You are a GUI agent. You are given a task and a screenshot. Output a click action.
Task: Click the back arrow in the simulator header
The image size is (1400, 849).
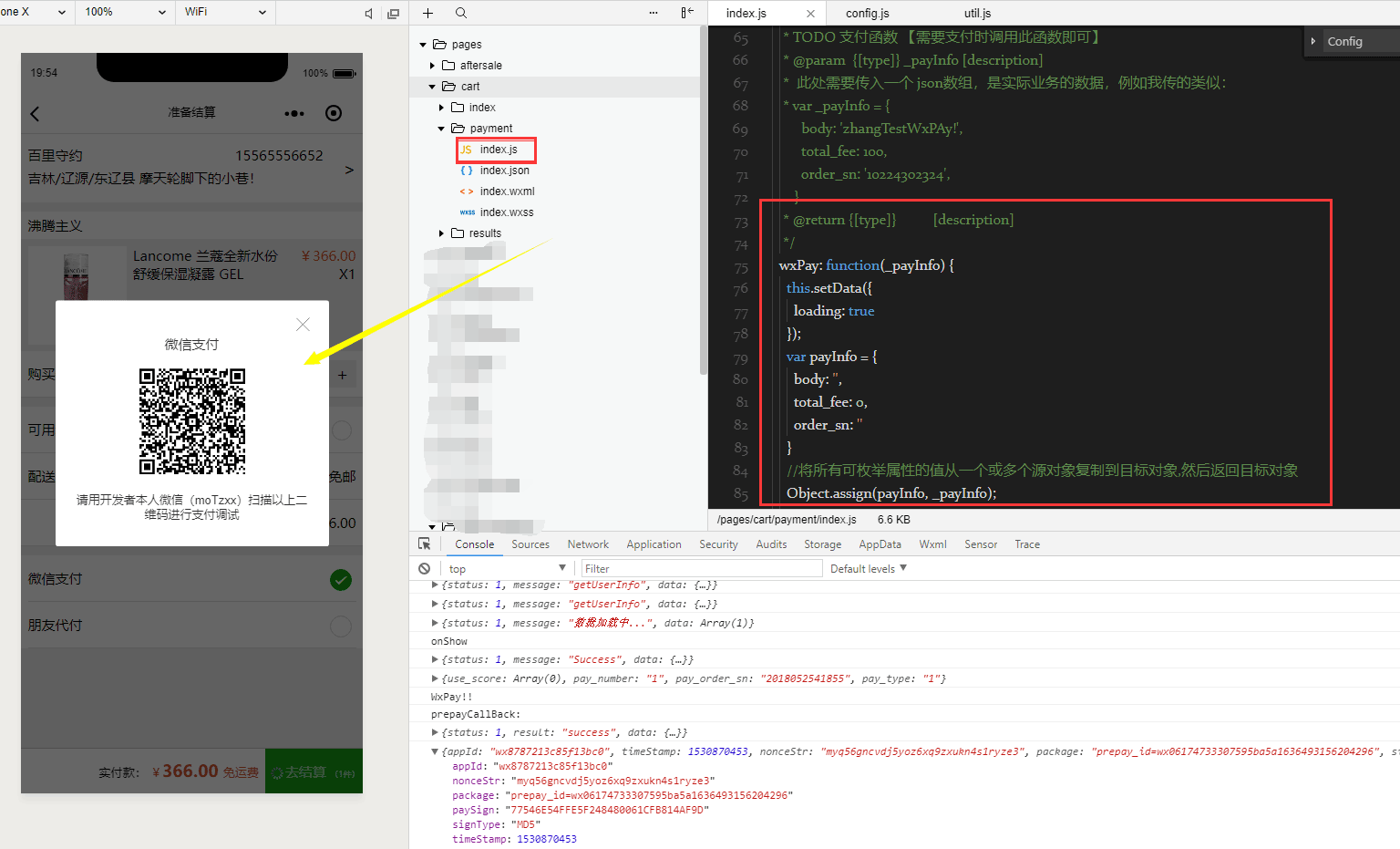35,113
